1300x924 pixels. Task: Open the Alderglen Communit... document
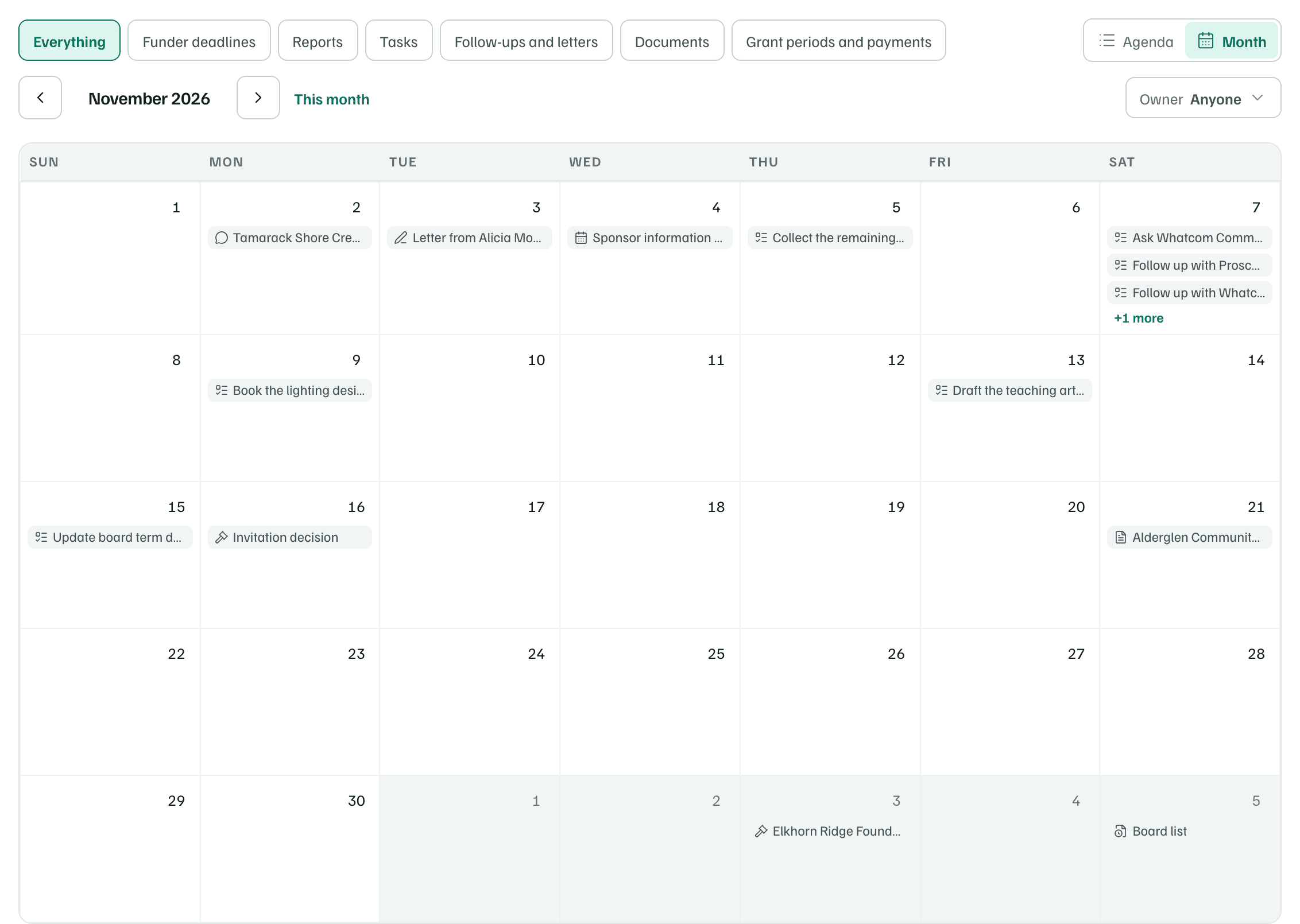click(1190, 537)
